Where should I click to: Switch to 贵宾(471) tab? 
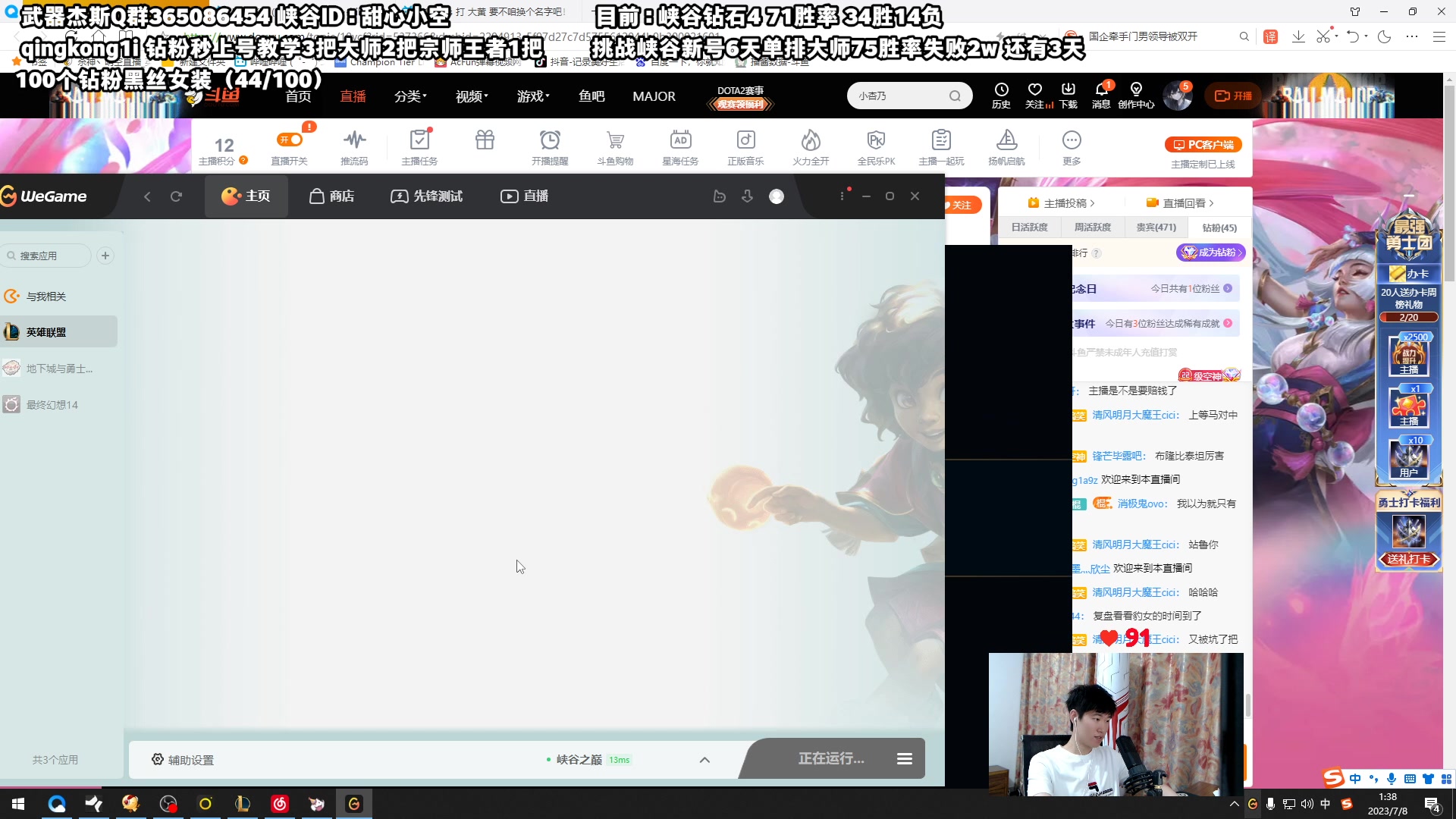pyautogui.click(x=1156, y=227)
